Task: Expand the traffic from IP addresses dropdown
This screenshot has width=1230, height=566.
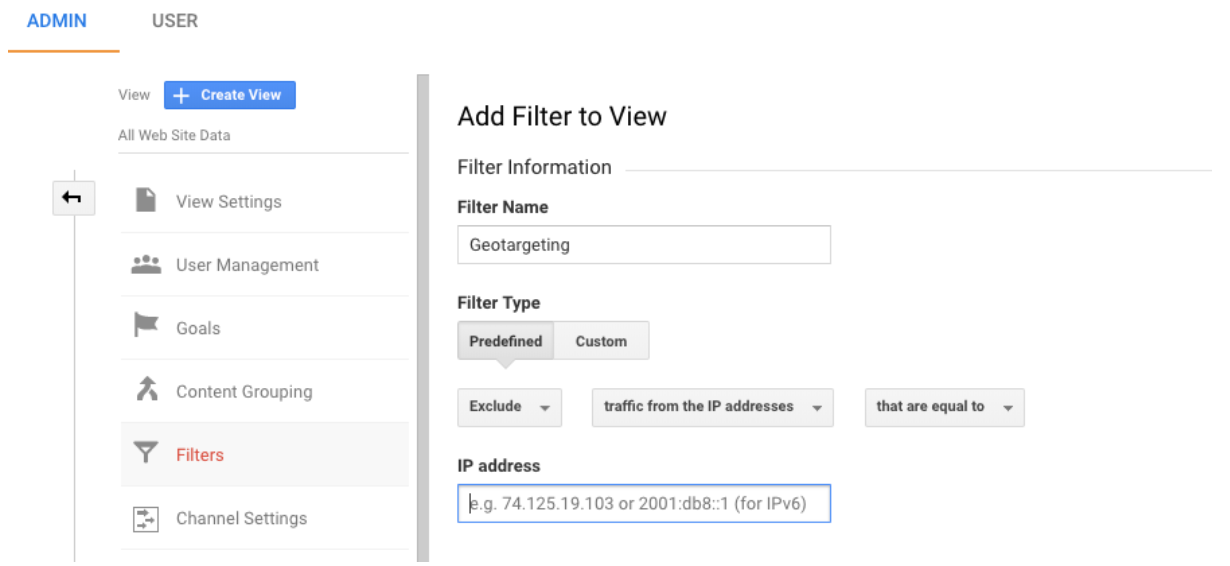Action: [712, 407]
